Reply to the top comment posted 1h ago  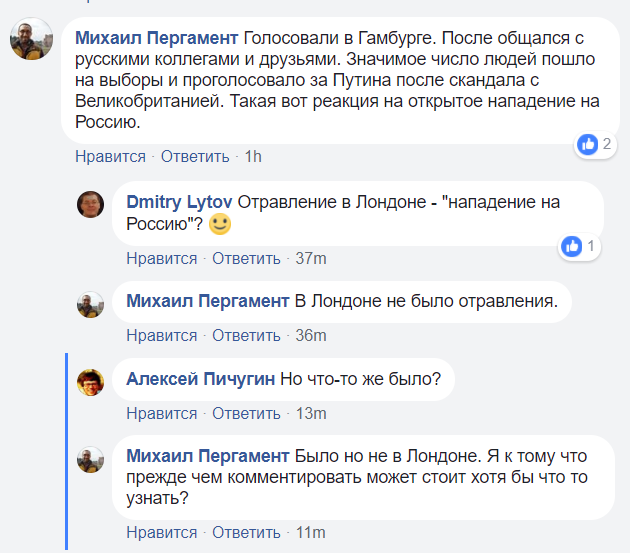195,157
